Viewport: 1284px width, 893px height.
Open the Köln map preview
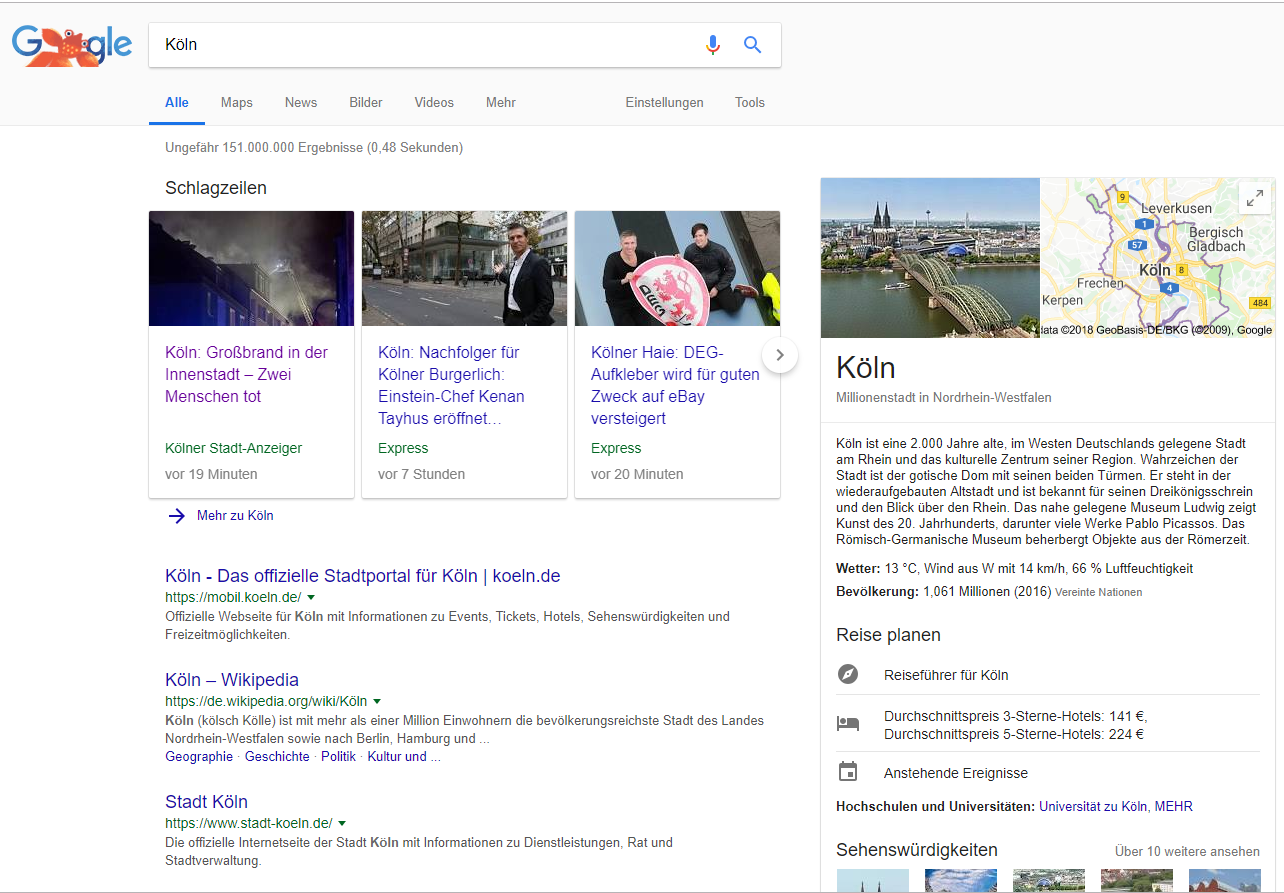coord(1157,258)
